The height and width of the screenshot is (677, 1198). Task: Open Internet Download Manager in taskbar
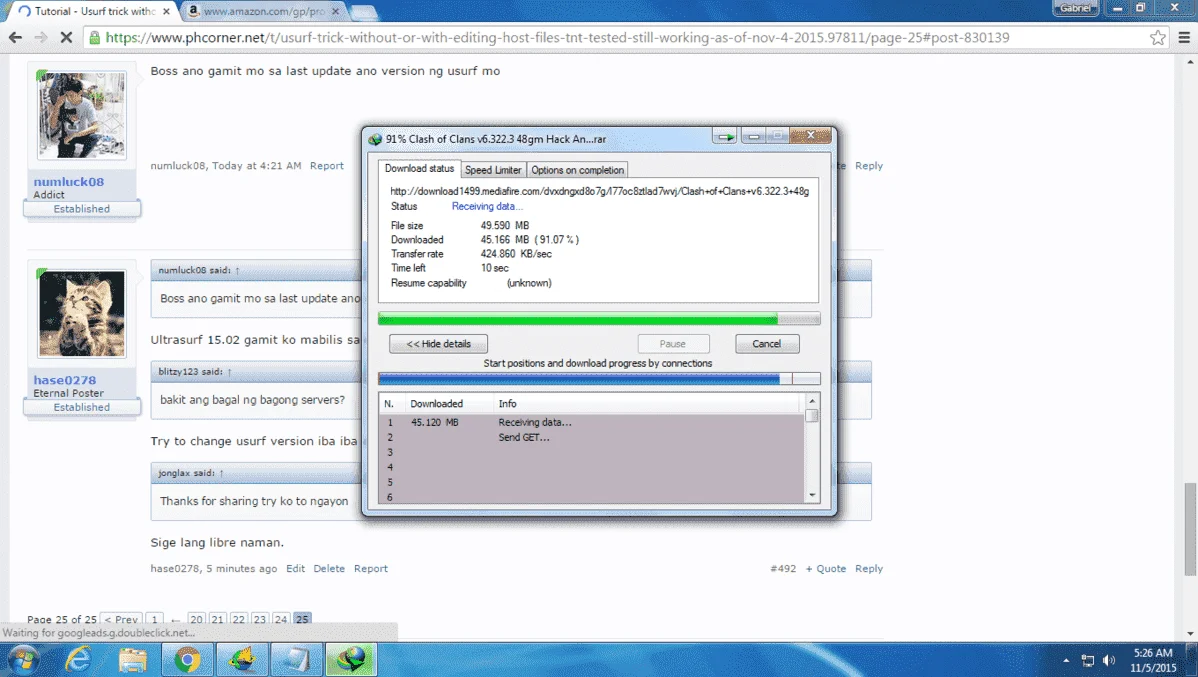[x=351, y=659]
